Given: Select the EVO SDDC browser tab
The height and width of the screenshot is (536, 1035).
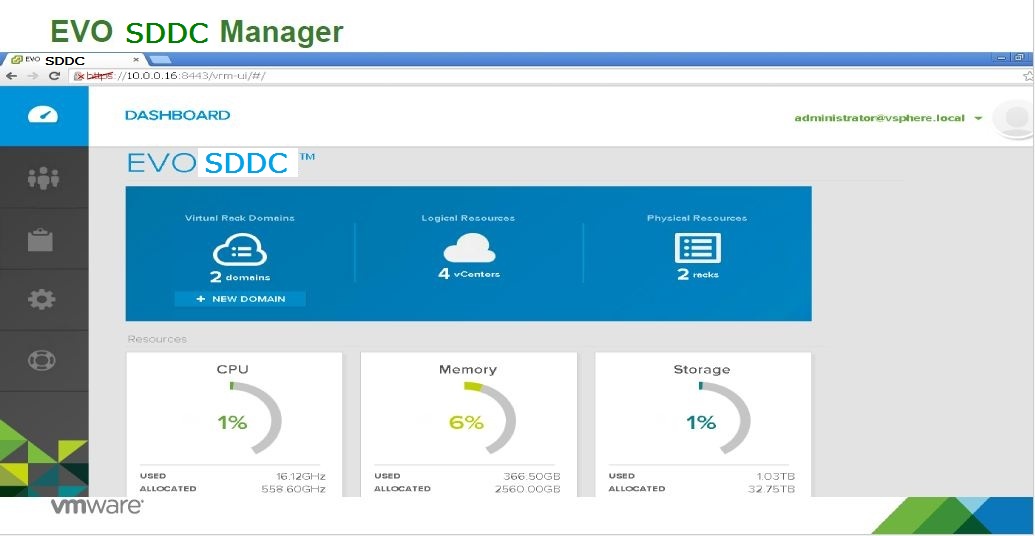Looking at the screenshot, I should pos(66,60).
